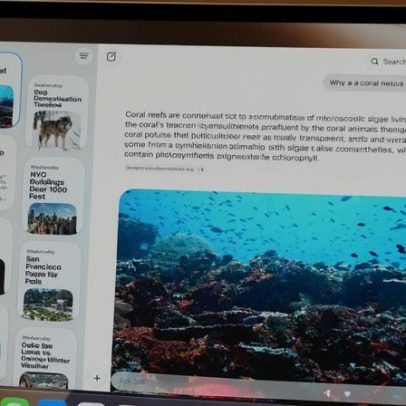
Task: Start a new chat with compose icon
Action: tap(111, 57)
